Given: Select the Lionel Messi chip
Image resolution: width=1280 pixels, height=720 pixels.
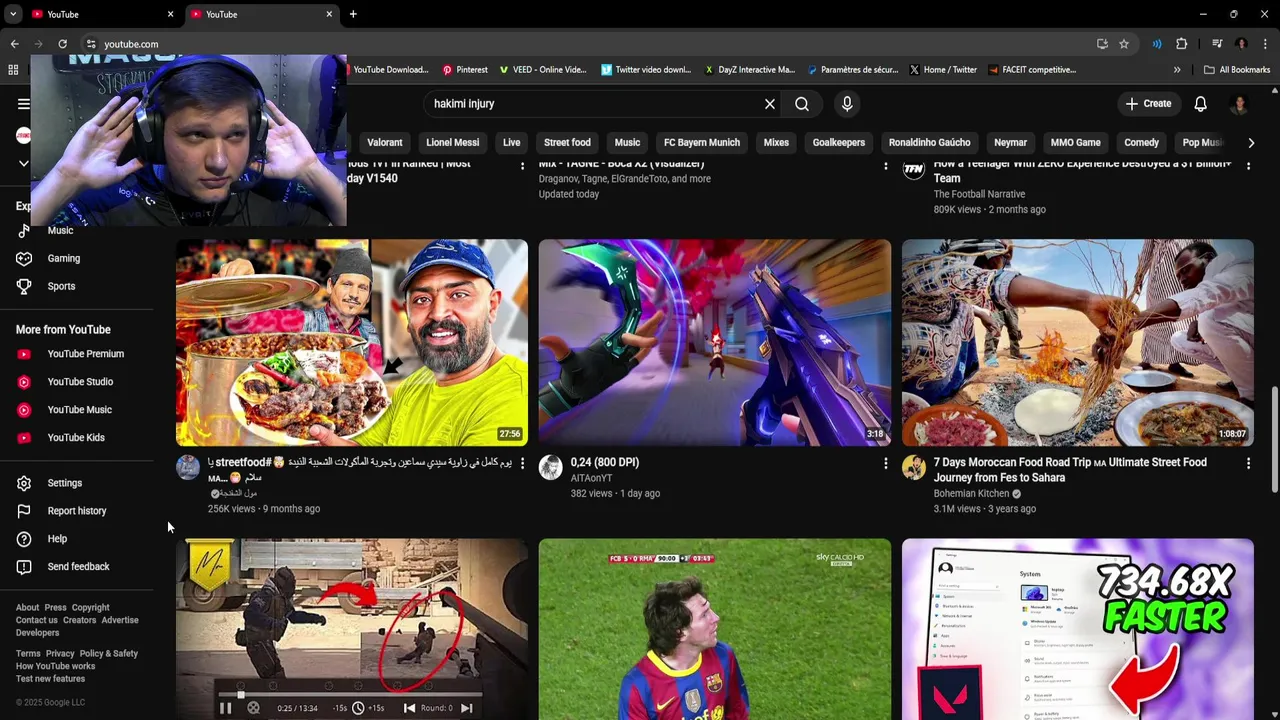Looking at the screenshot, I should 453,143.
